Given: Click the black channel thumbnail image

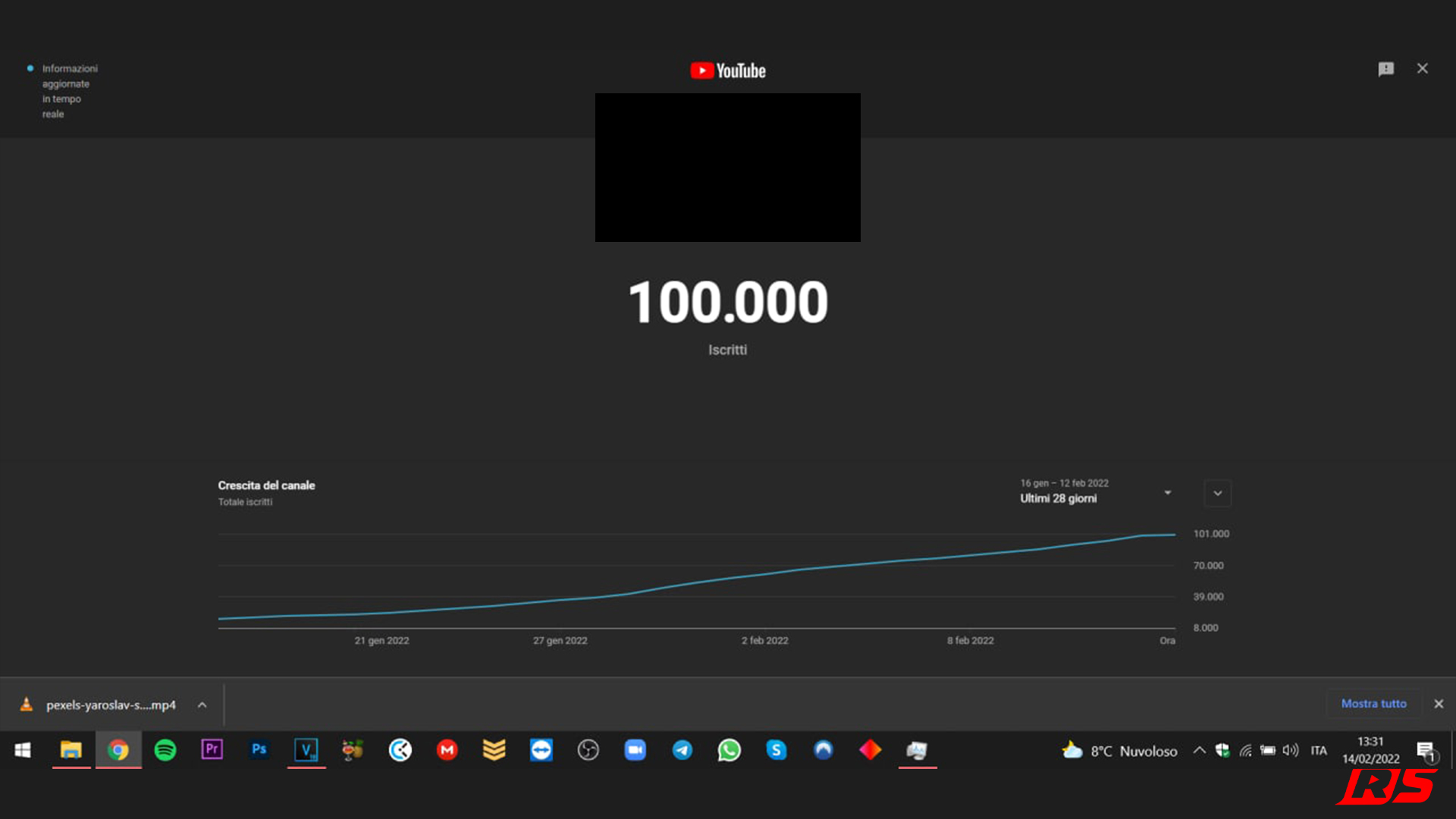Looking at the screenshot, I should [x=728, y=168].
